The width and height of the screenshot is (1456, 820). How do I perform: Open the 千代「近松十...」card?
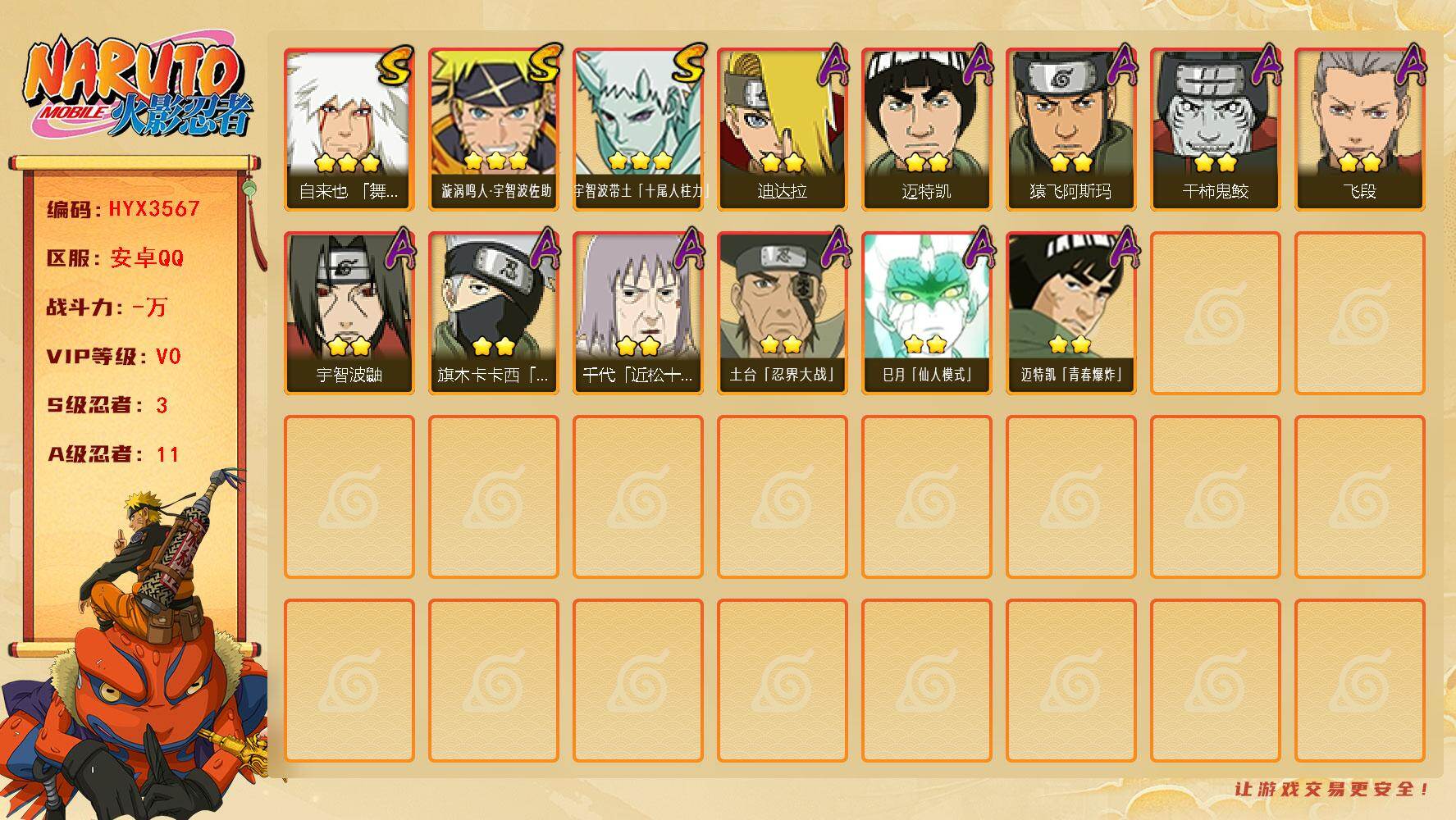coord(638,313)
